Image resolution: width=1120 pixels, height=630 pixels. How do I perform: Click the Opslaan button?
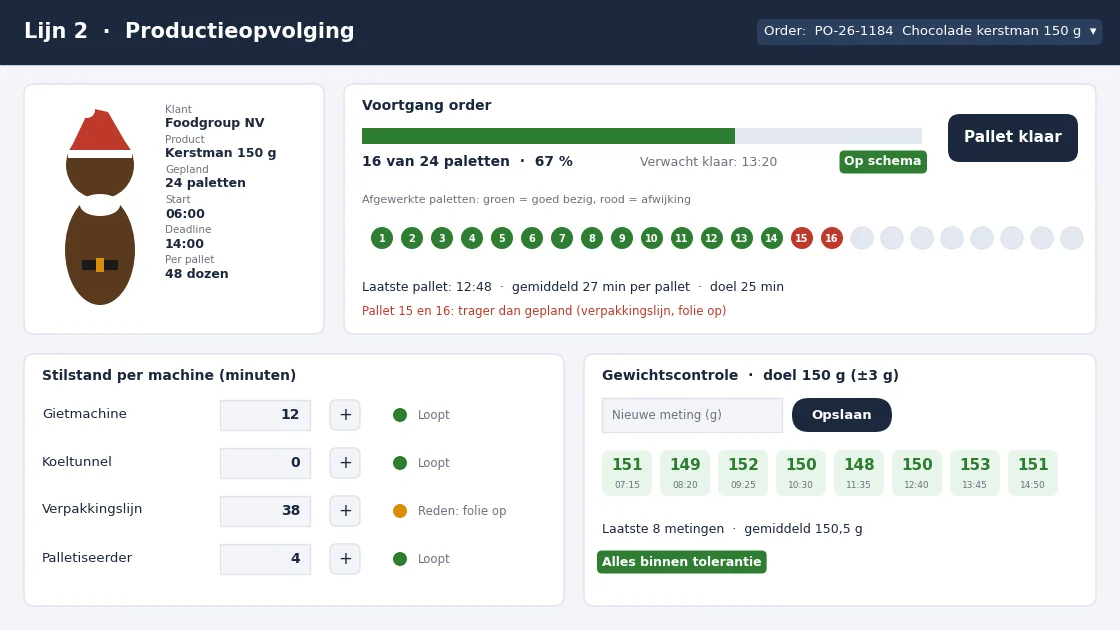coord(841,415)
